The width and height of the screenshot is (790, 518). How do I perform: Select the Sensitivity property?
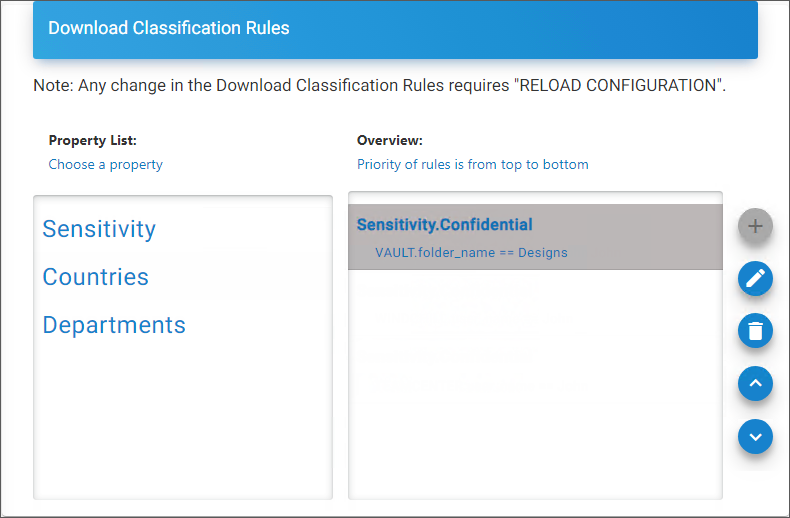click(99, 229)
